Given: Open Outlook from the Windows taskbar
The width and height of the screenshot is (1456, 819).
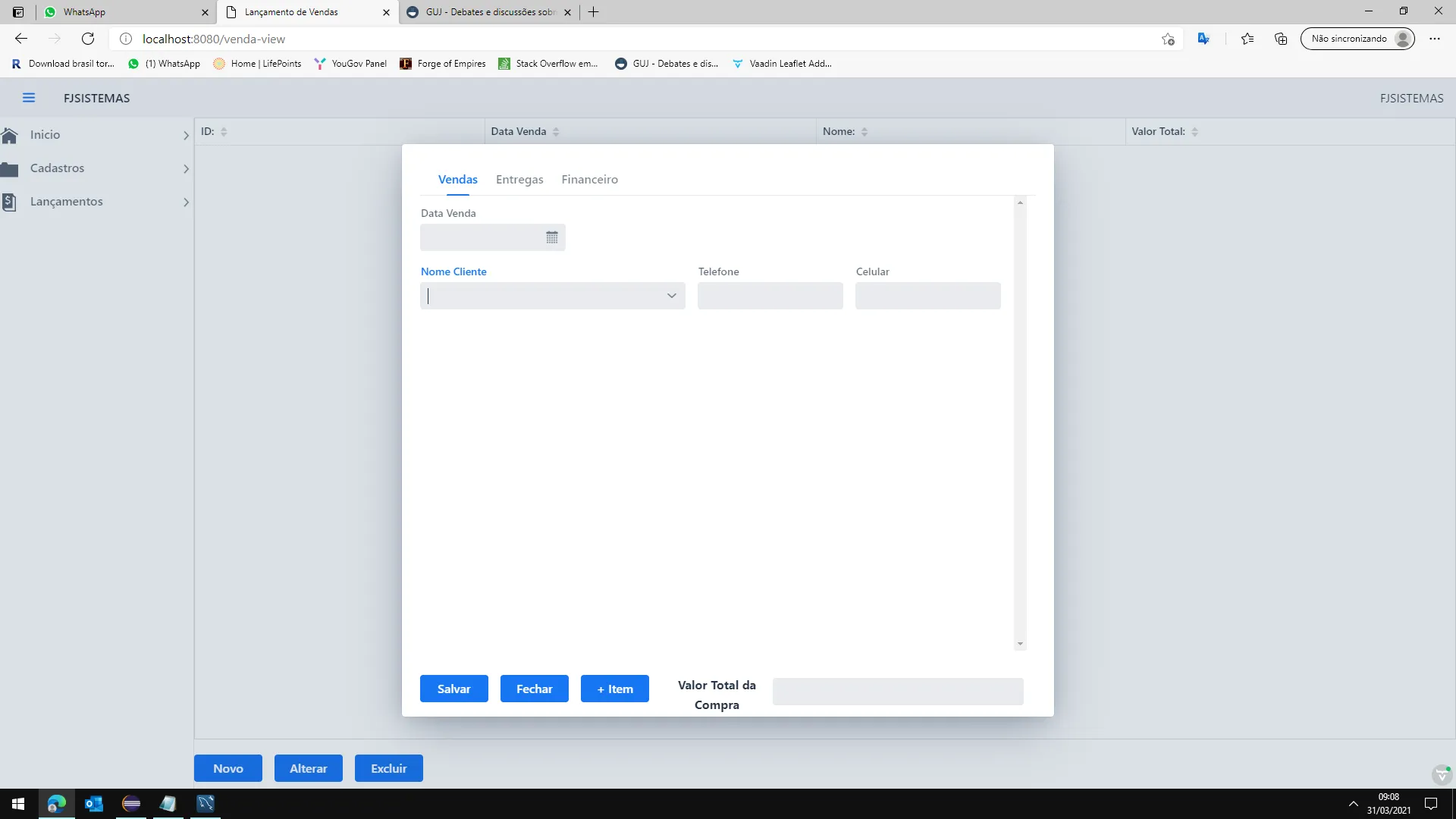Looking at the screenshot, I should (x=94, y=804).
